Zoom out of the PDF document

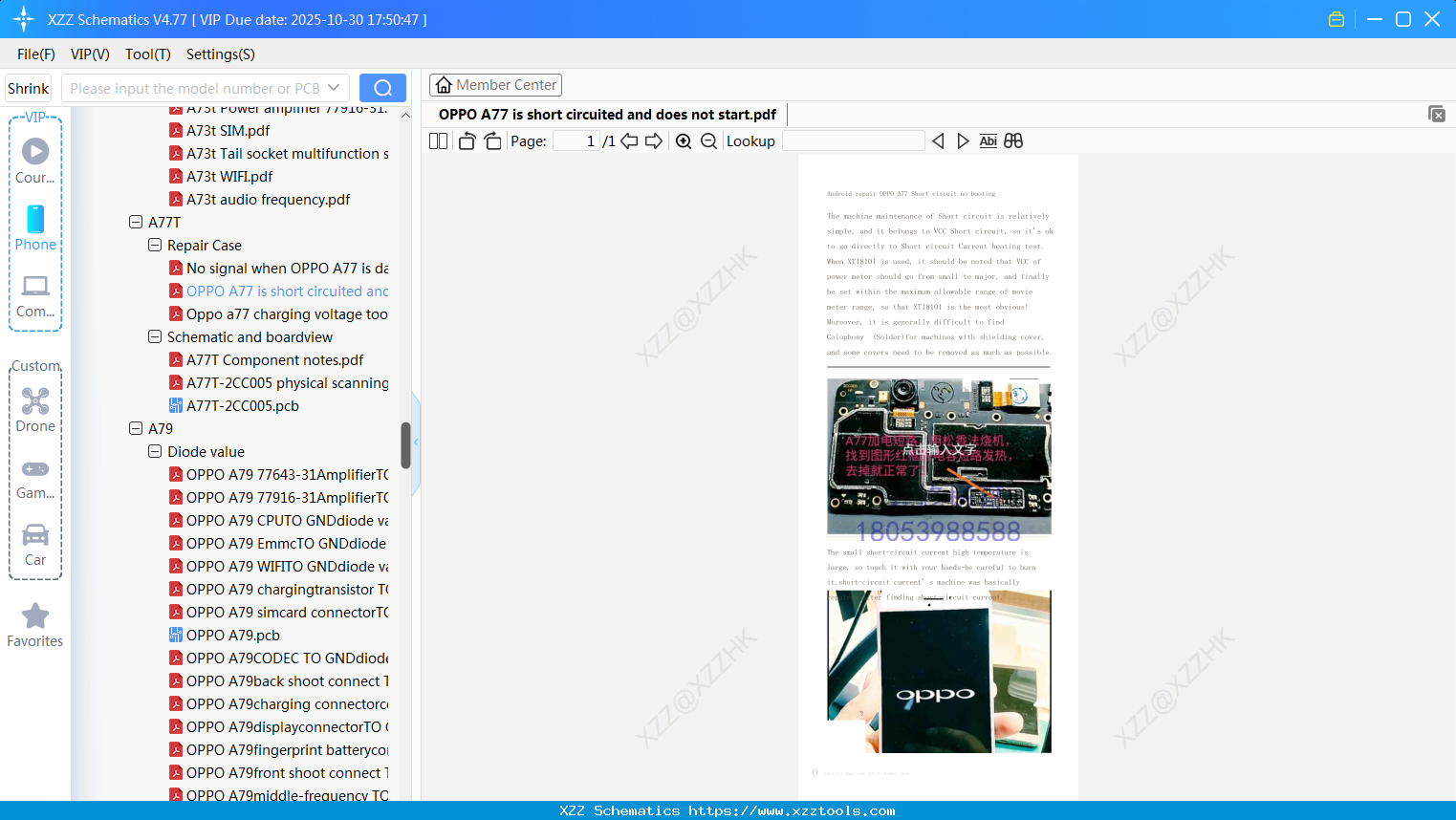point(708,141)
